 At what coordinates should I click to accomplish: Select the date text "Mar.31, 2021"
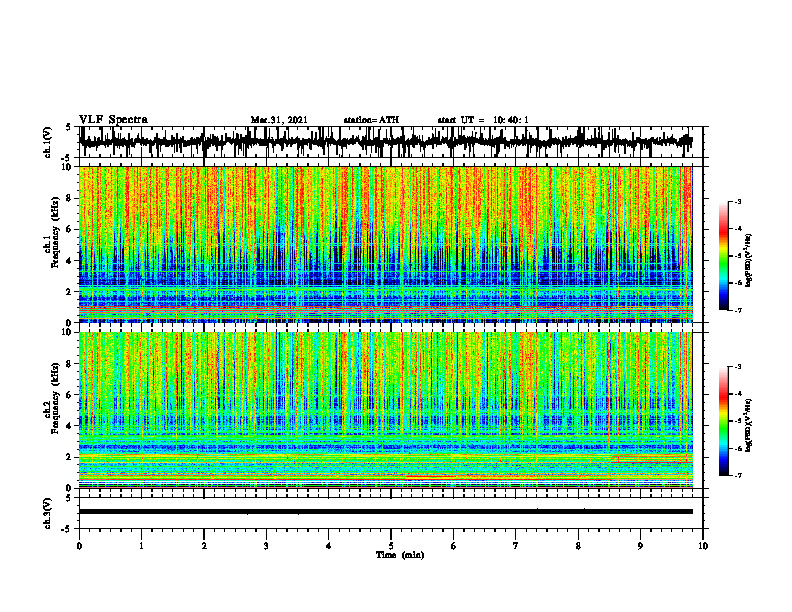pyautogui.click(x=279, y=120)
